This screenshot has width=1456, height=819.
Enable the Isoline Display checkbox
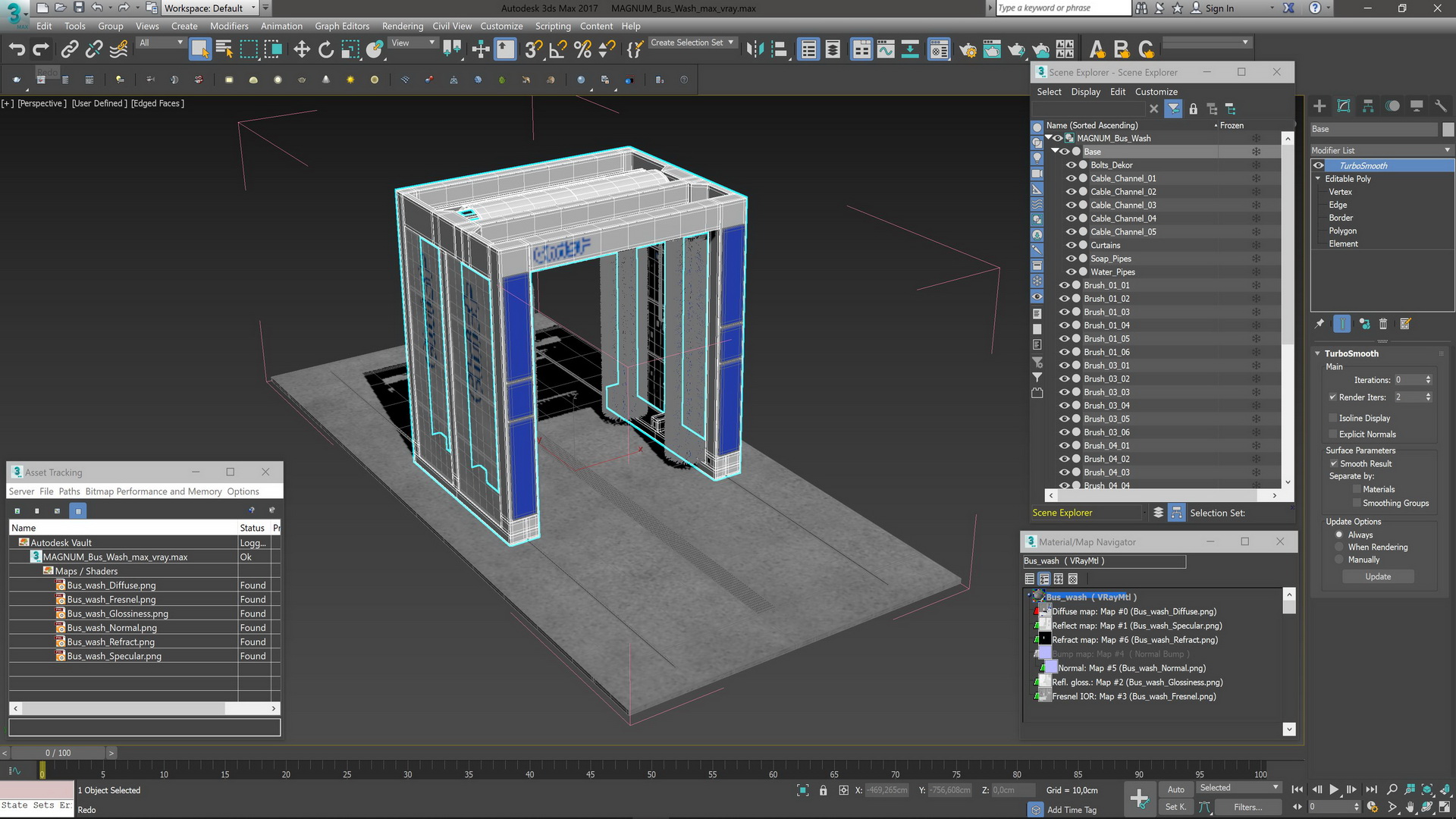pyautogui.click(x=1332, y=418)
